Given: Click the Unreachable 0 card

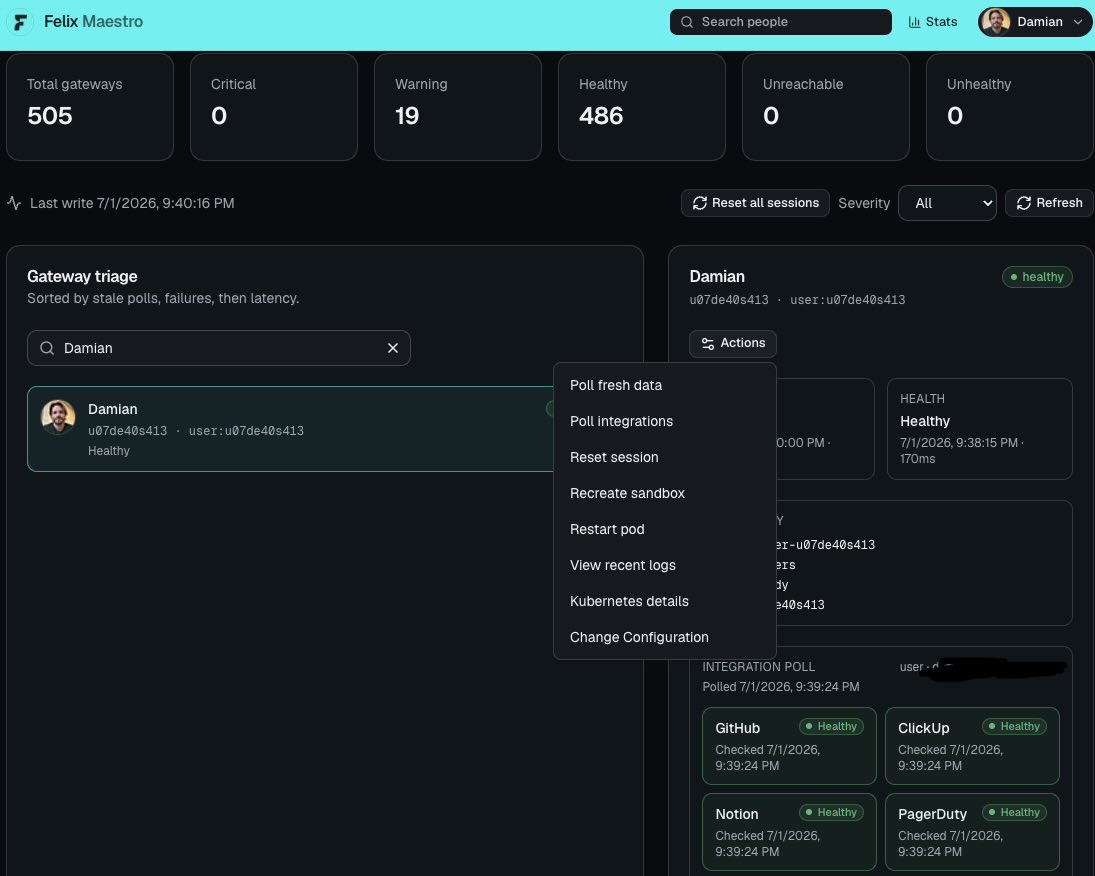Looking at the screenshot, I should point(825,107).
